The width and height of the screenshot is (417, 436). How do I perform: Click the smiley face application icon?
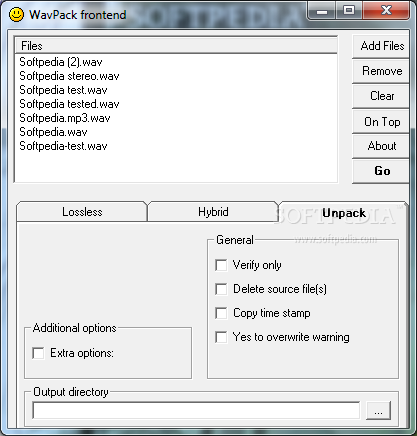[16, 15]
